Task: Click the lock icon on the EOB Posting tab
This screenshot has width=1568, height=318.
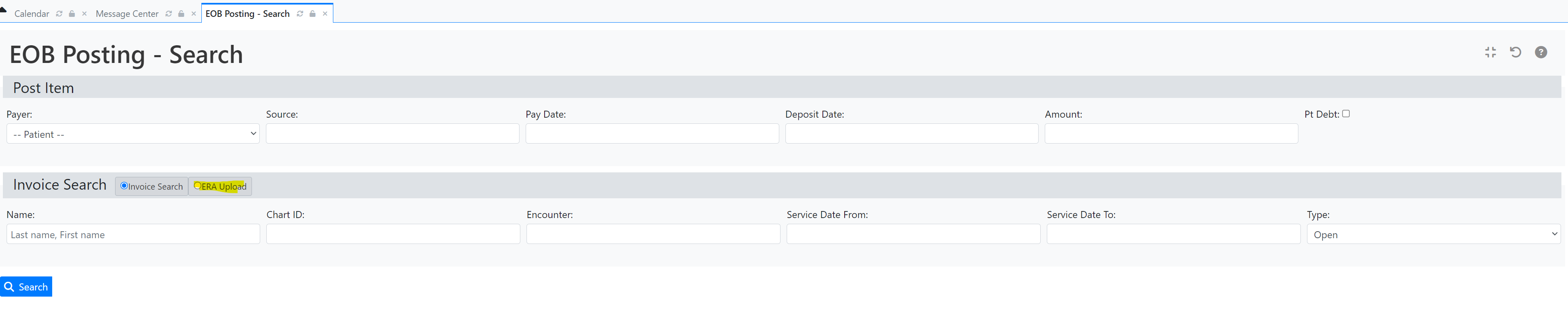Action: tap(312, 14)
